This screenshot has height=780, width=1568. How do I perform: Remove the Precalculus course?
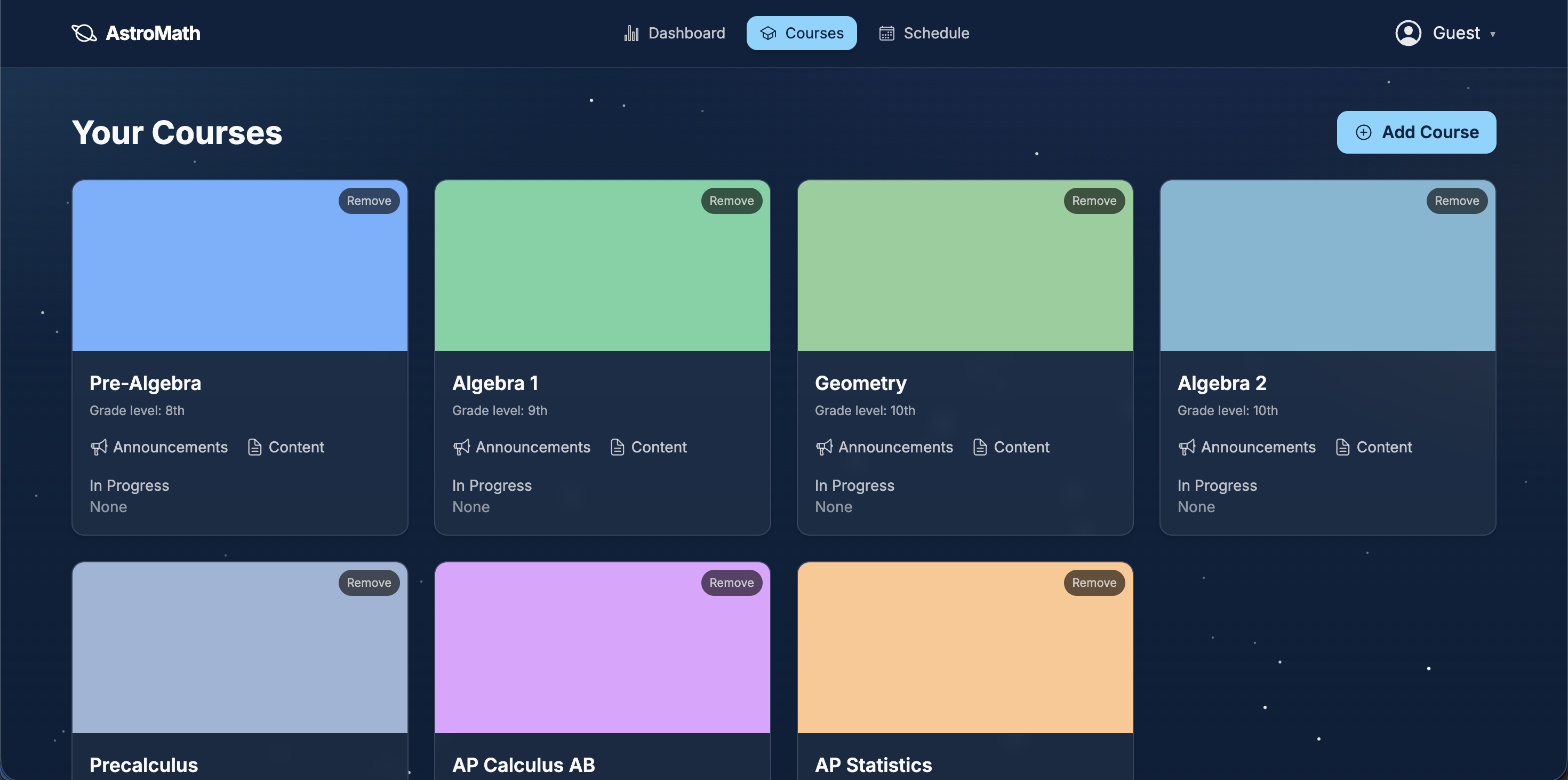click(369, 583)
